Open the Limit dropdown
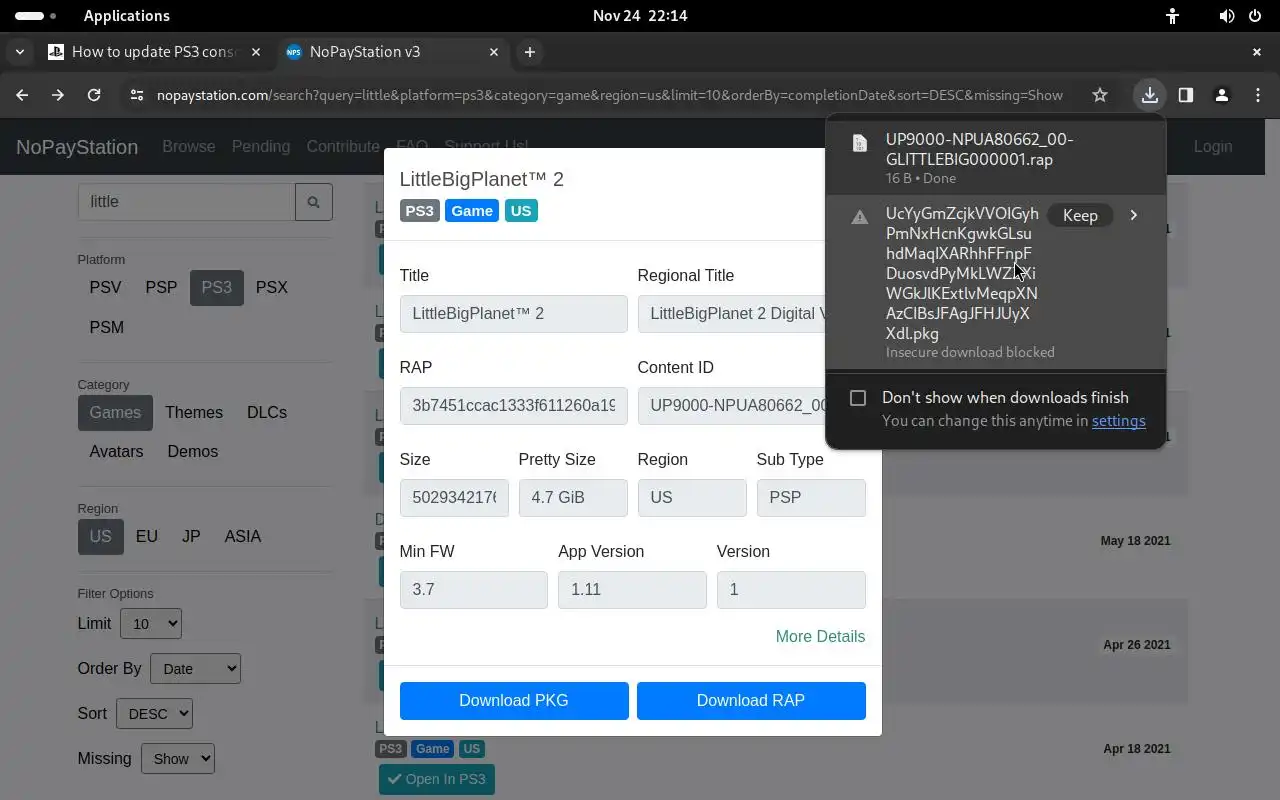1280x800 pixels. (x=151, y=624)
